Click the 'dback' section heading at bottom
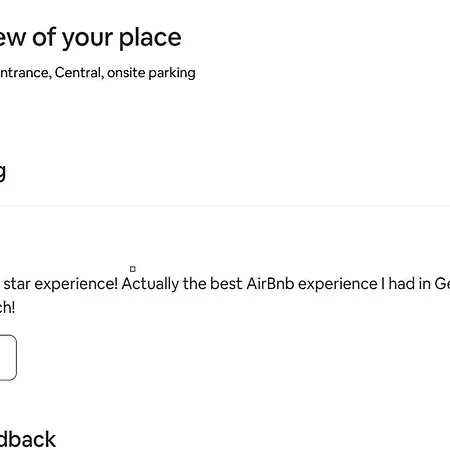 pyautogui.click(x=28, y=439)
